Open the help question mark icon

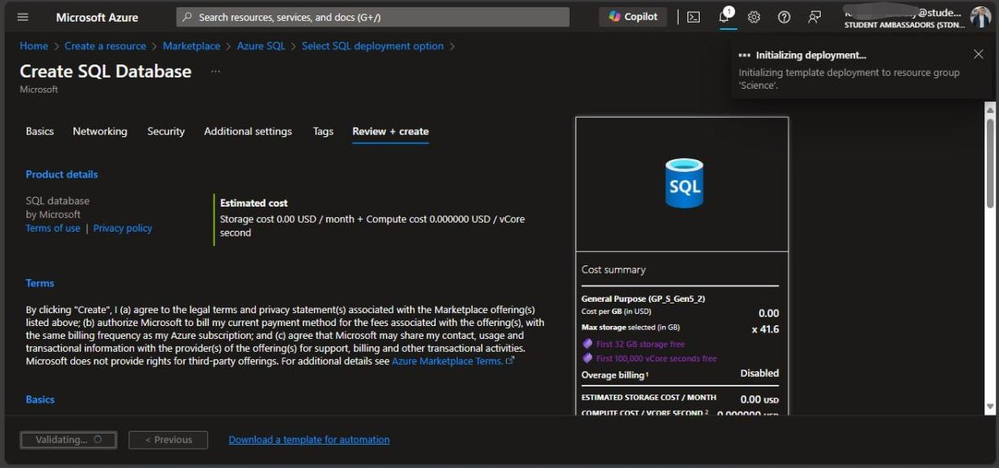[784, 17]
